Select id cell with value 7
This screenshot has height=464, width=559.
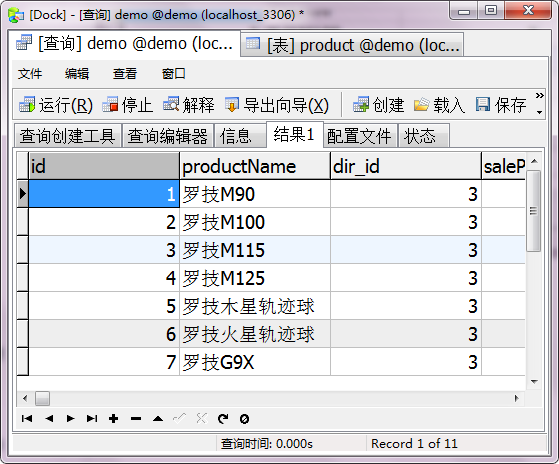(x=104, y=362)
